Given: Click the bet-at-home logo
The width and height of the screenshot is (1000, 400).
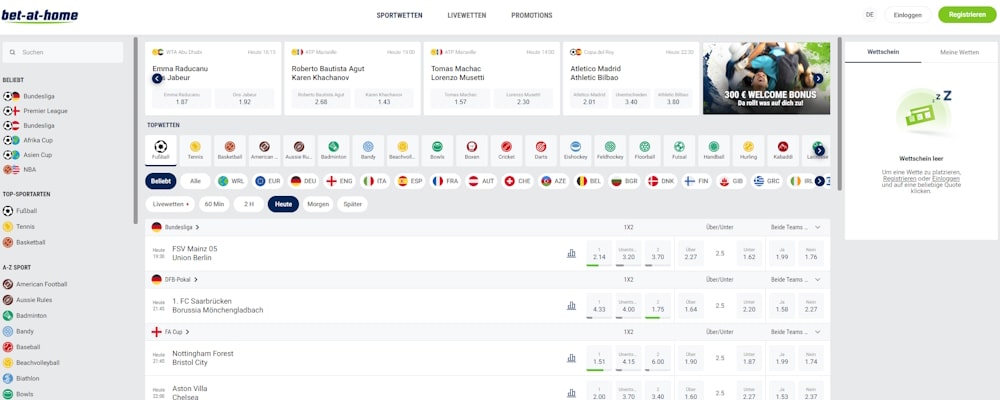Looking at the screenshot, I should [40, 15].
